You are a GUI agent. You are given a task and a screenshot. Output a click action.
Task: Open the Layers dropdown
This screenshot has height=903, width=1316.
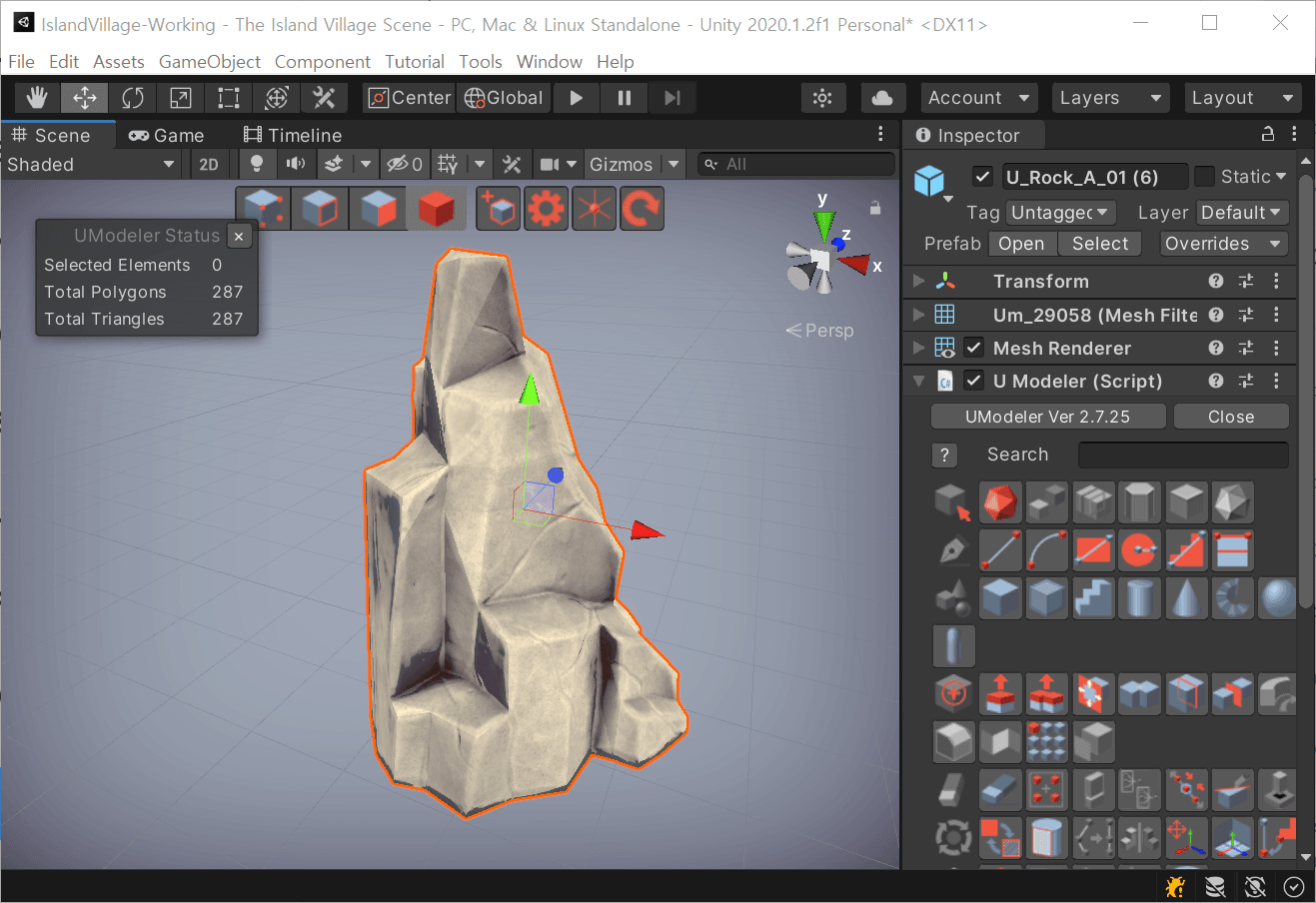[1109, 98]
